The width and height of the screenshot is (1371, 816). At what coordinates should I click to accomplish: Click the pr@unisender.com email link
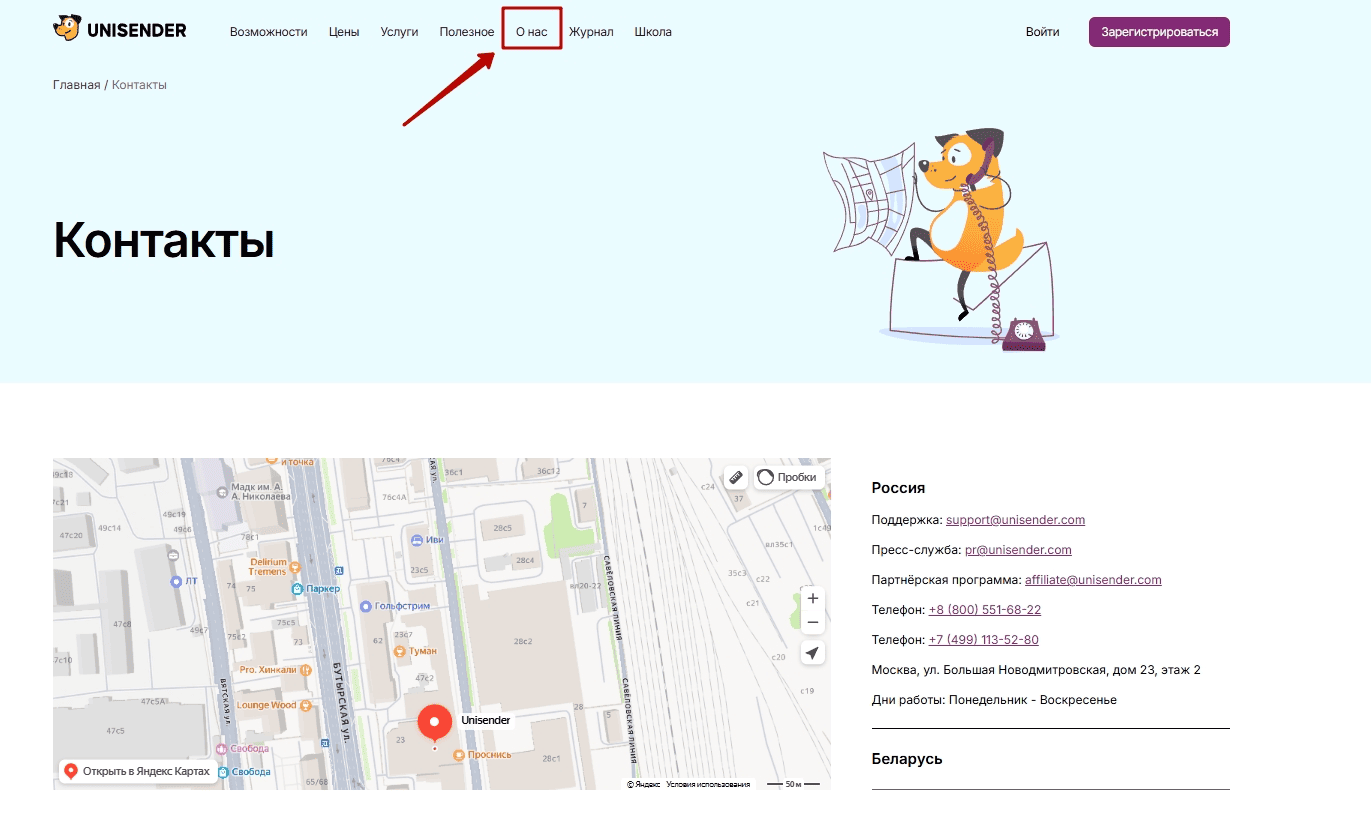click(x=1018, y=550)
